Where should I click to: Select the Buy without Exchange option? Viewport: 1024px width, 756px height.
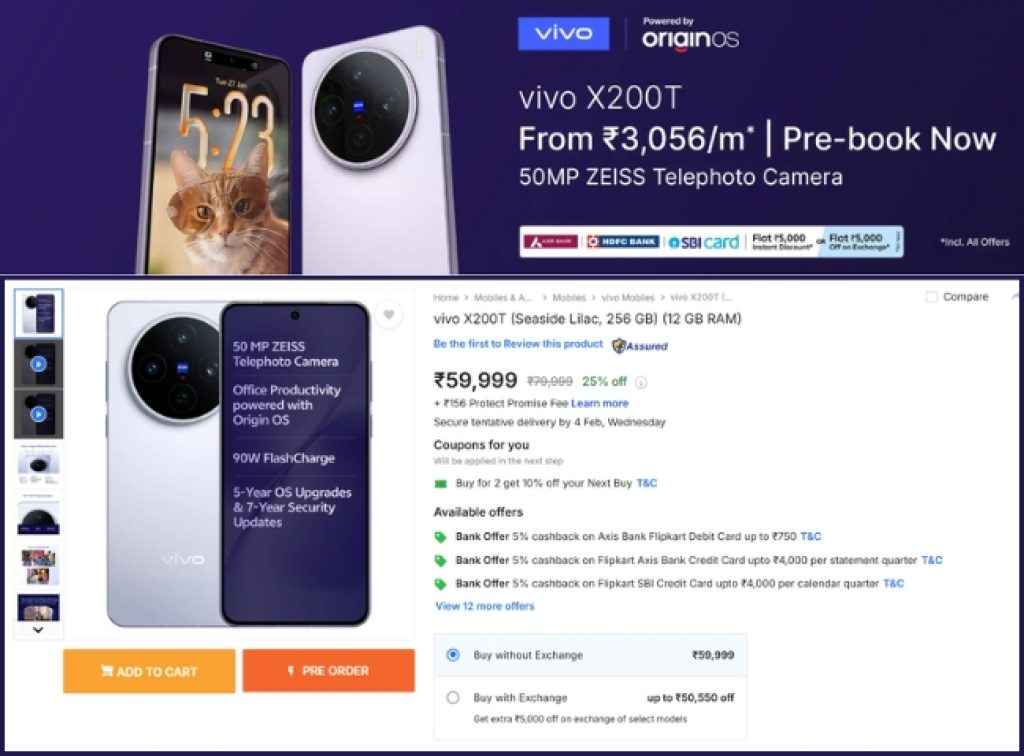pyautogui.click(x=453, y=653)
